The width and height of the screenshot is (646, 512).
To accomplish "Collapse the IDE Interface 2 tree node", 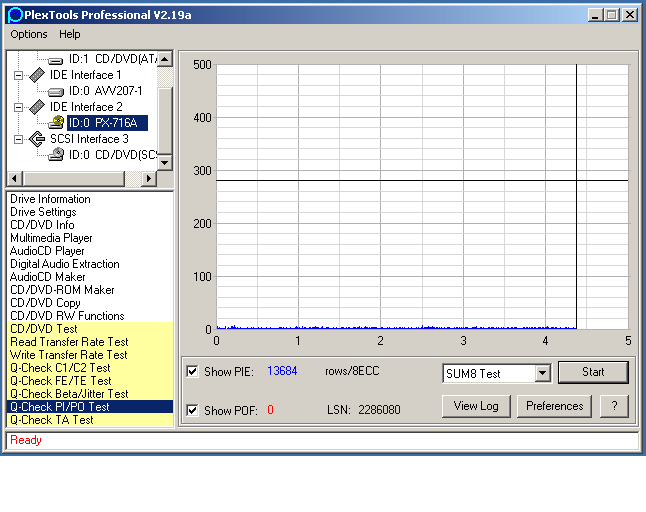I will (x=18, y=107).
